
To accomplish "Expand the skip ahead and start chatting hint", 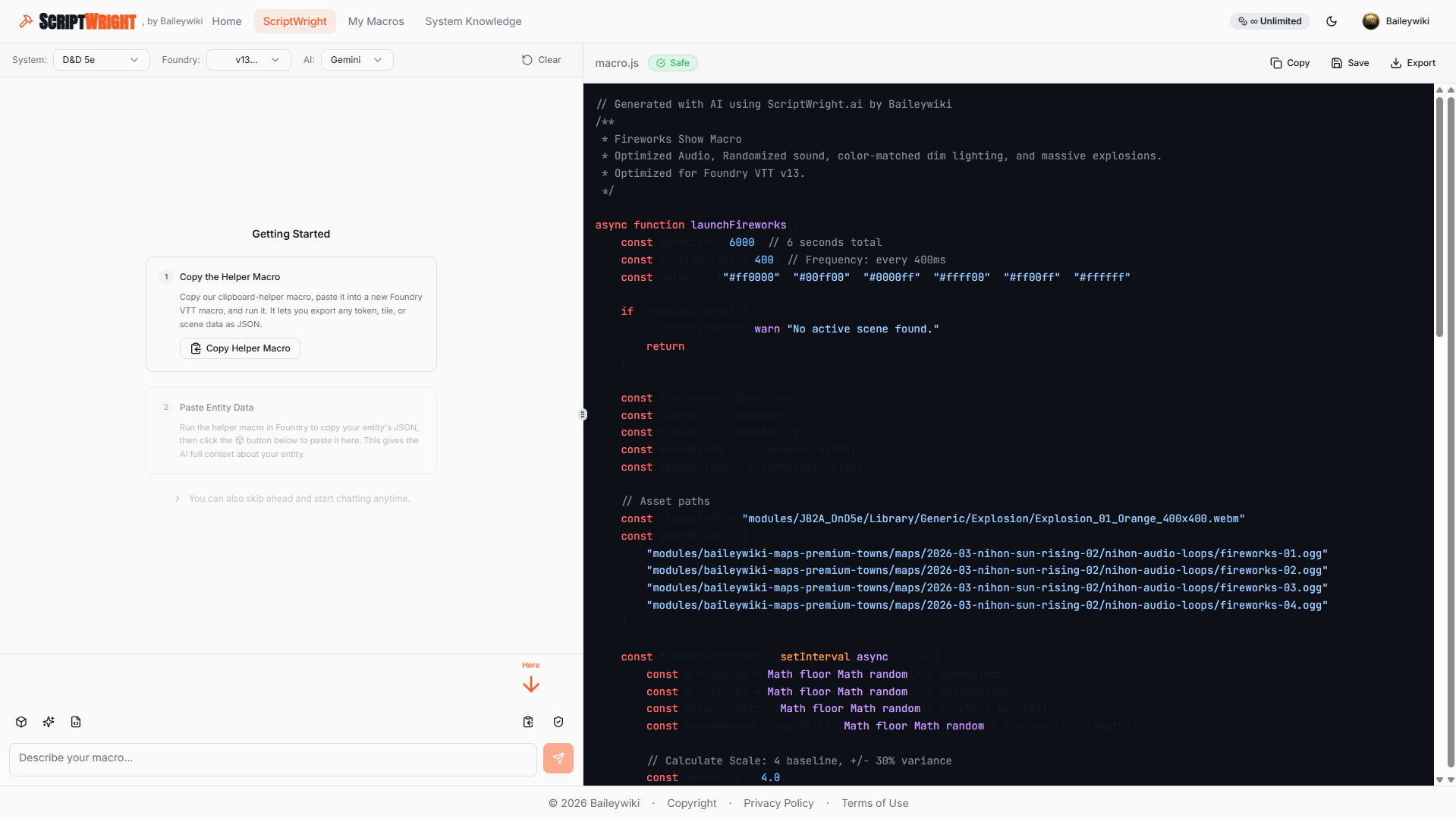I will 292,499.
